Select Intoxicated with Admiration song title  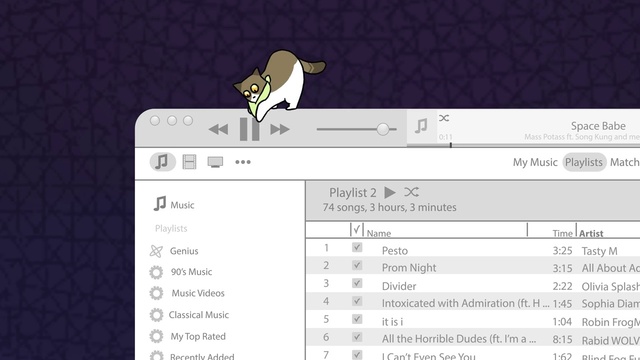point(466,303)
